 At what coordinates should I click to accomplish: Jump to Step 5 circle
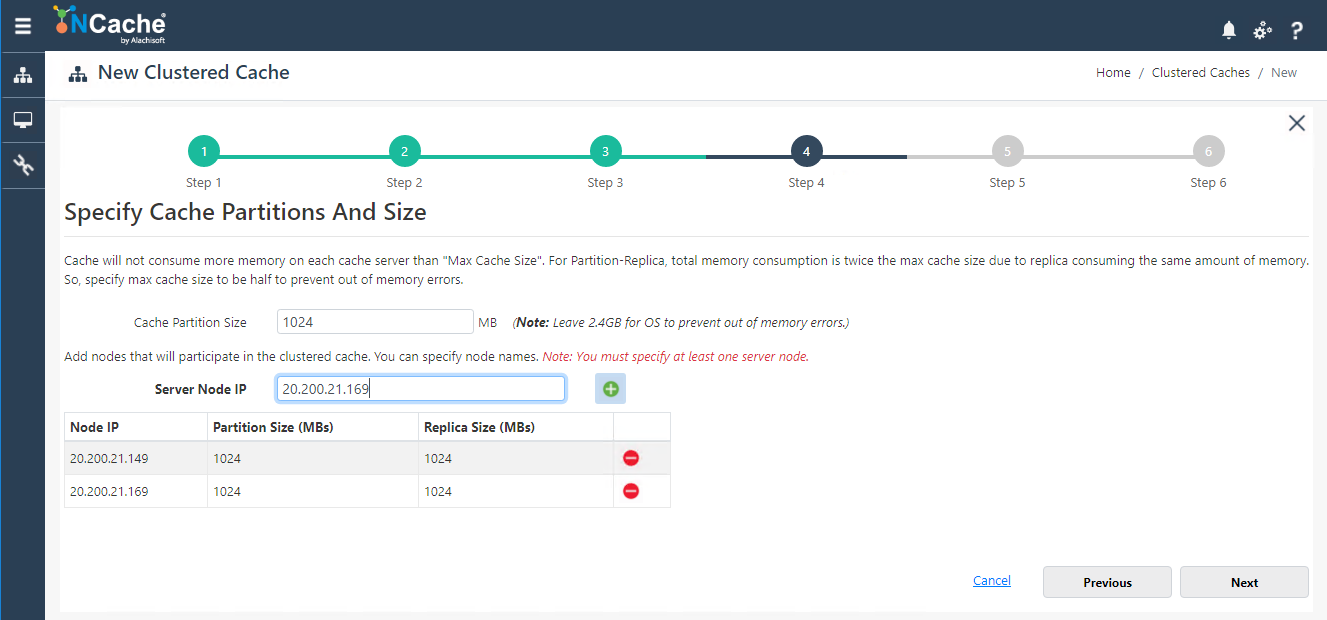click(x=1008, y=152)
